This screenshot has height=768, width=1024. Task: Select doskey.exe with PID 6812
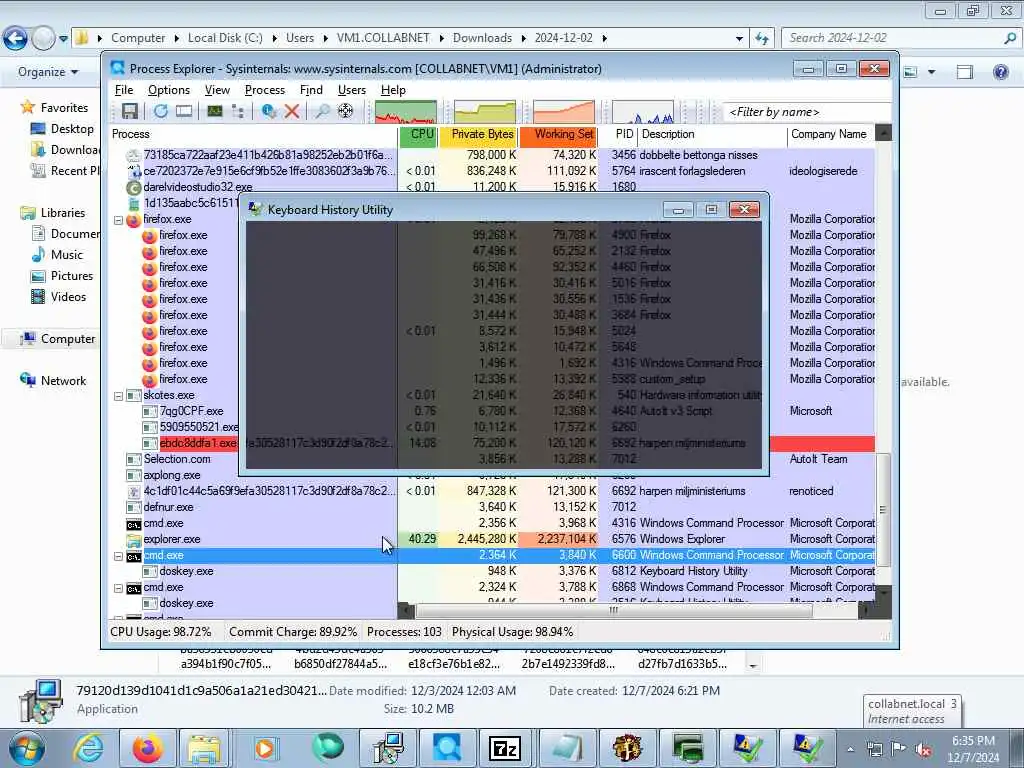click(492, 571)
